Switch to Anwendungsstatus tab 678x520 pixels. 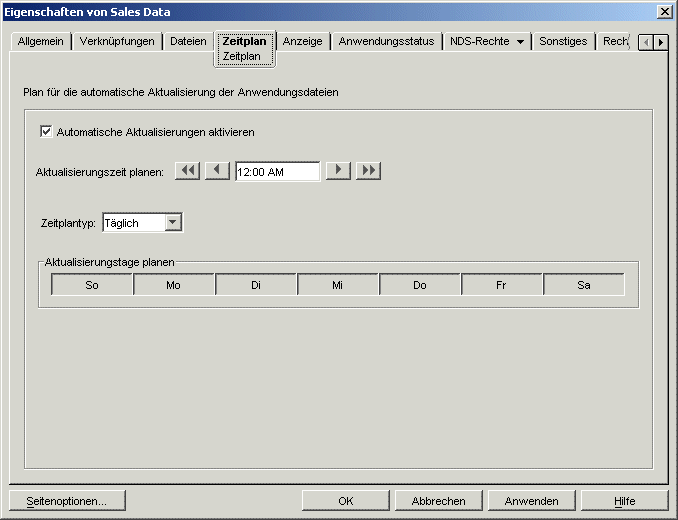tap(386, 41)
